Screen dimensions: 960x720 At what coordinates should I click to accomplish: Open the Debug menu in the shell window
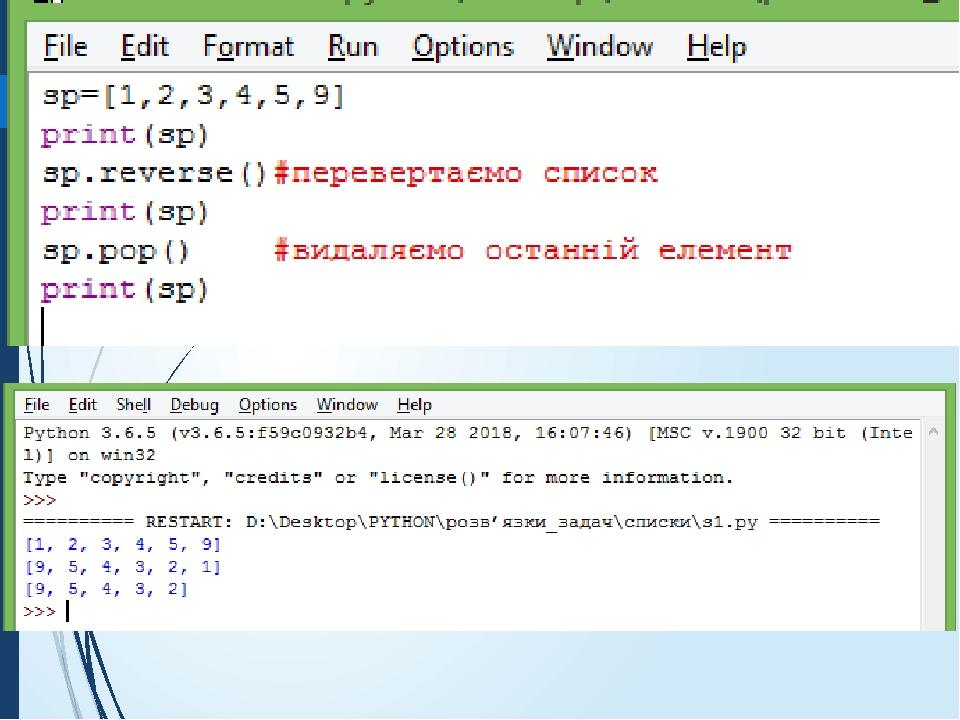[194, 405]
